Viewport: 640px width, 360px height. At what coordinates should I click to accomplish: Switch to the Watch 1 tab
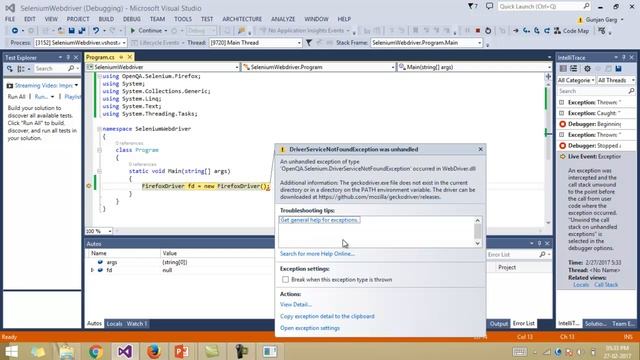click(137, 324)
